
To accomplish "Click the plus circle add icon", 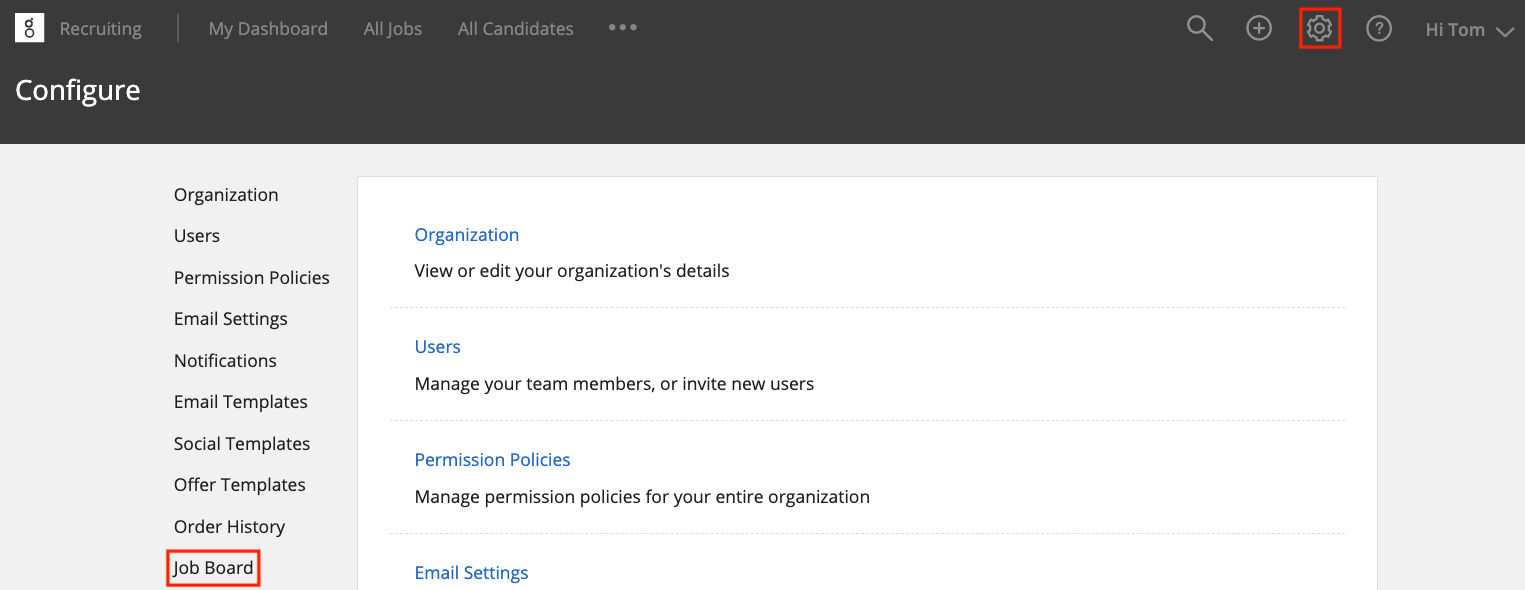I will click(x=1259, y=29).
